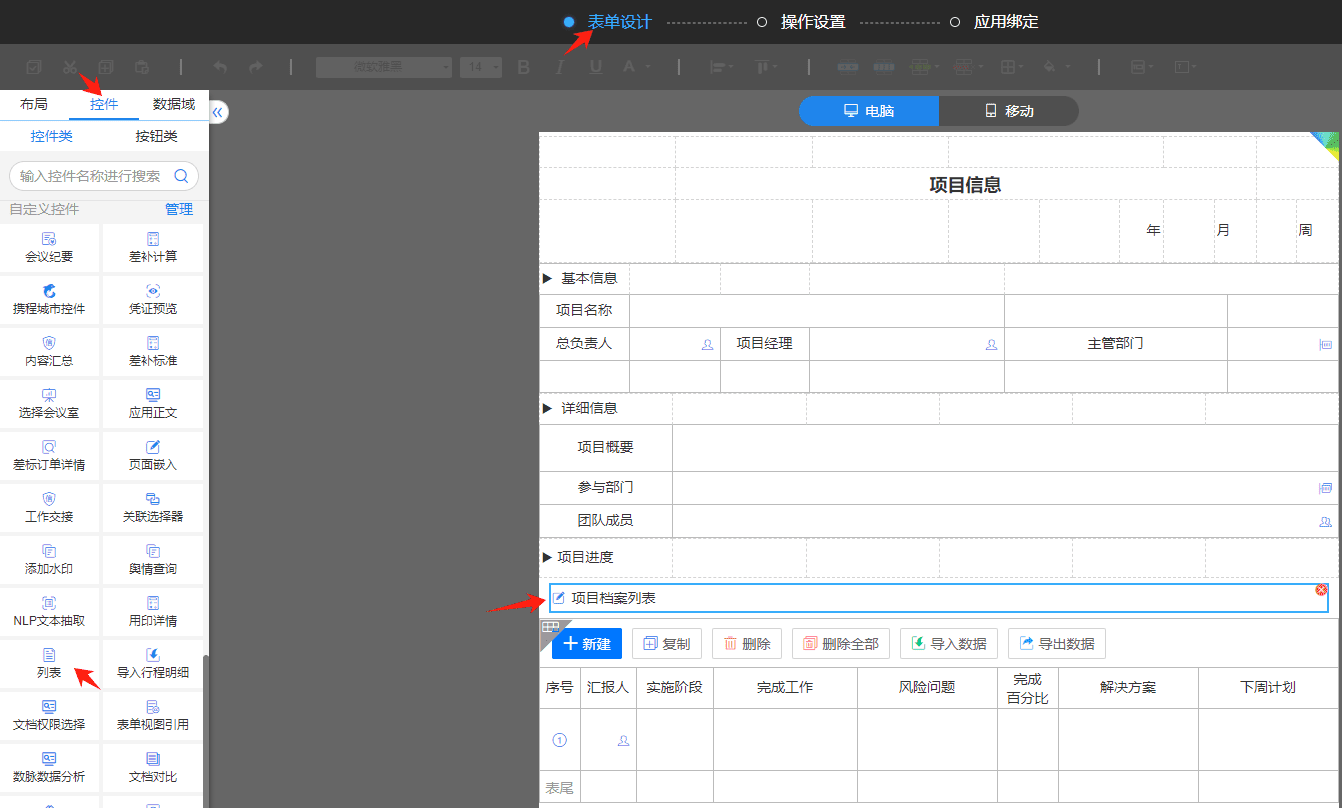This screenshot has height=808, width=1342.
Task: Open the fill color bucket dropdown
Action: pos(1056,67)
